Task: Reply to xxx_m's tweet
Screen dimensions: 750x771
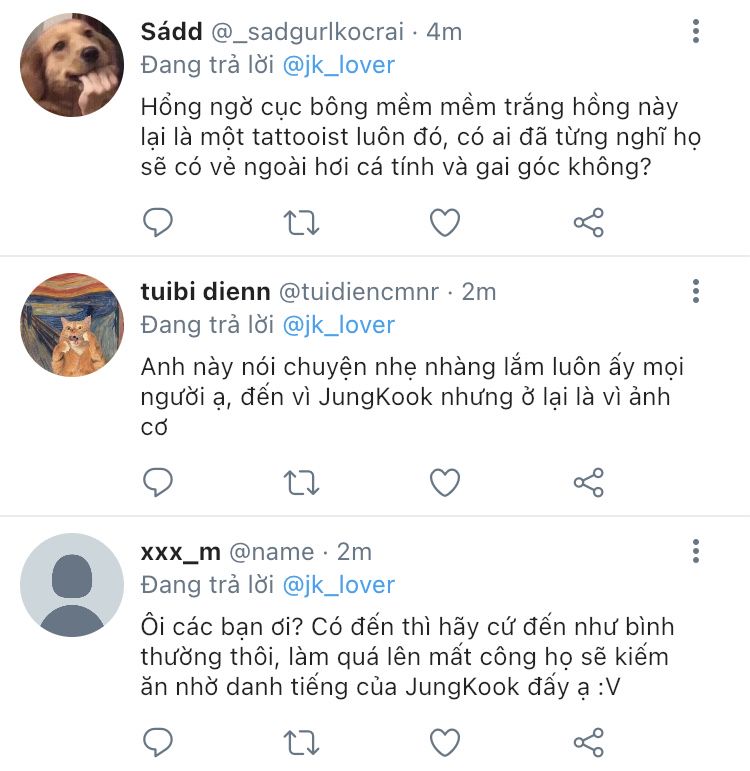Action: [x=158, y=741]
